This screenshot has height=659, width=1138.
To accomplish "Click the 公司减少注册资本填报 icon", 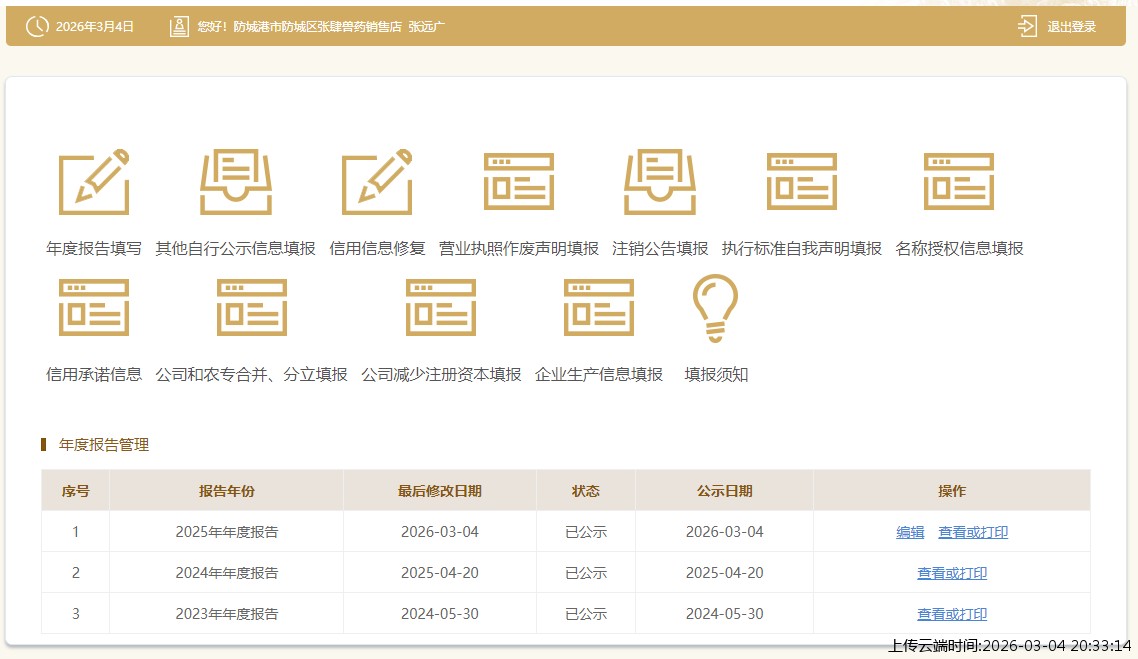I will tap(441, 308).
